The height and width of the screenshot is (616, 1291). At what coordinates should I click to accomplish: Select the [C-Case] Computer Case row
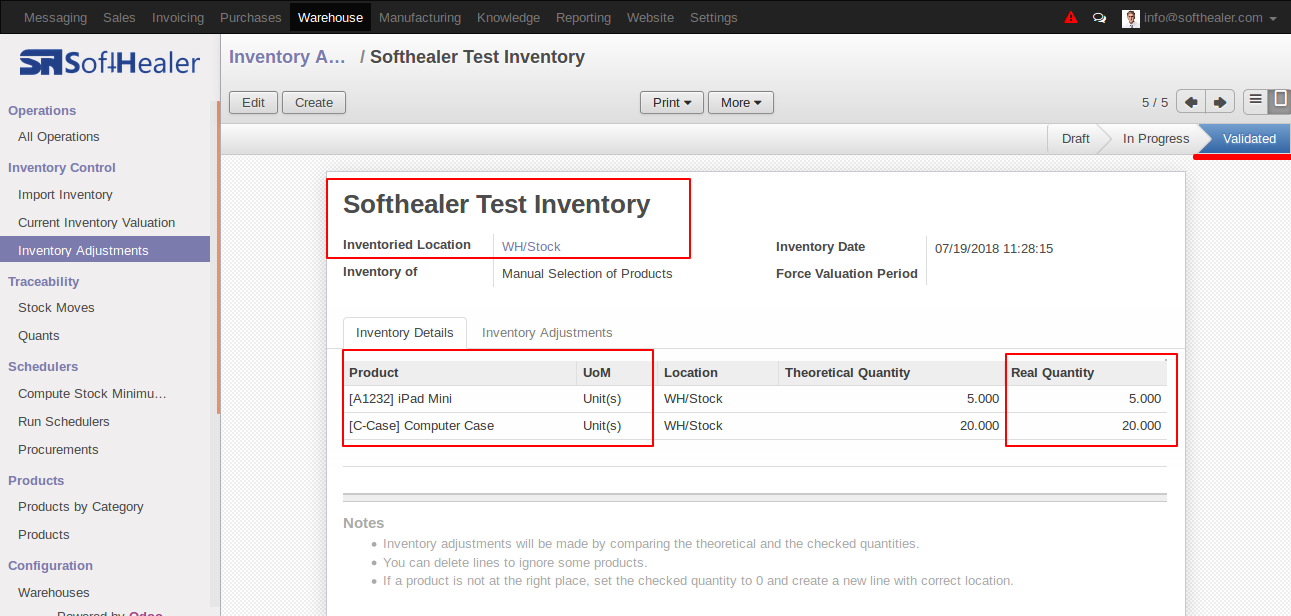pyautogui.click(x=755, y=426)
